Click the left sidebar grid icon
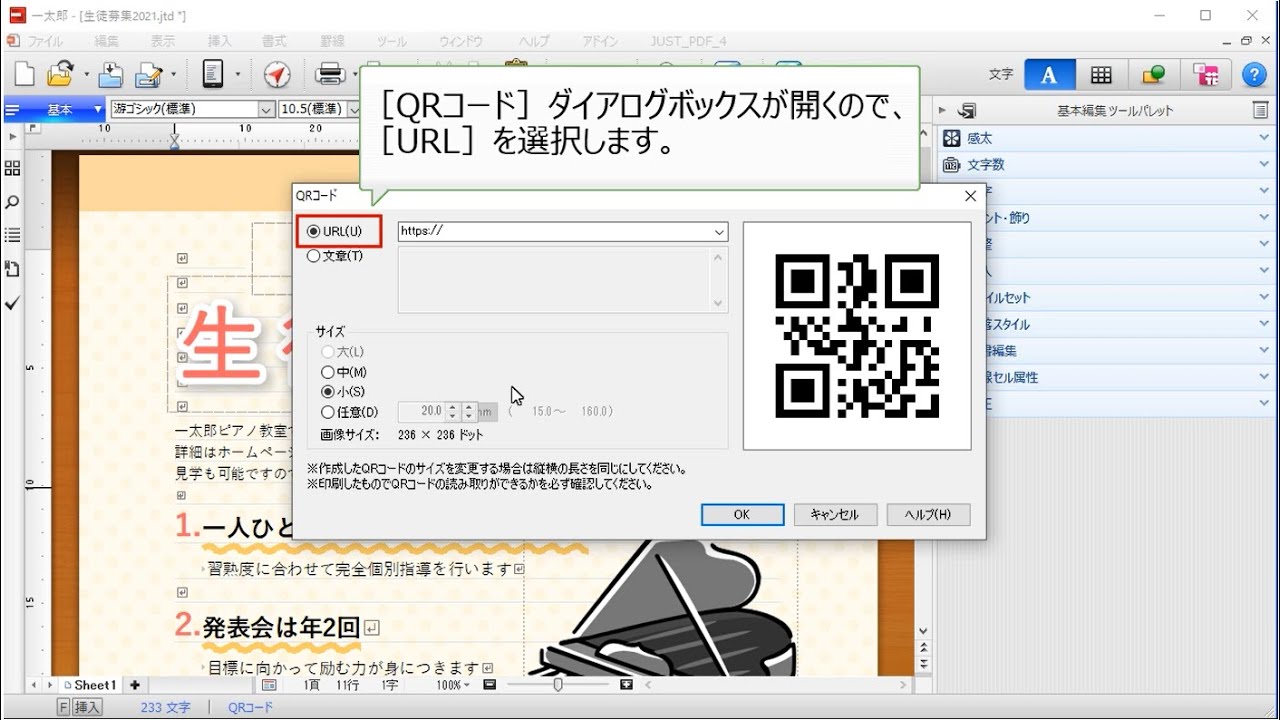The image size is (1280, 720). 12,168
